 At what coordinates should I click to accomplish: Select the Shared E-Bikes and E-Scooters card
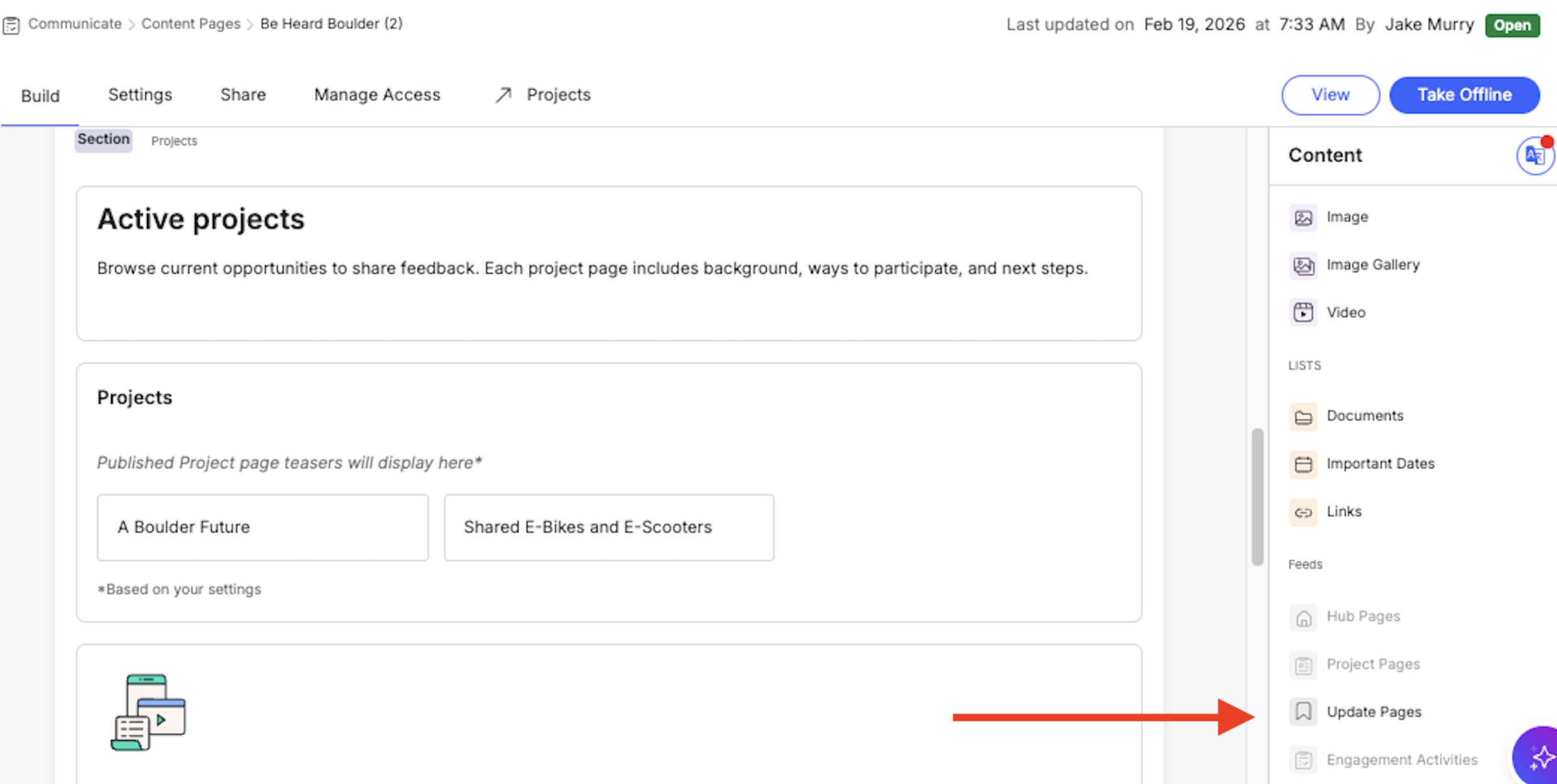(x=608, y=527)
